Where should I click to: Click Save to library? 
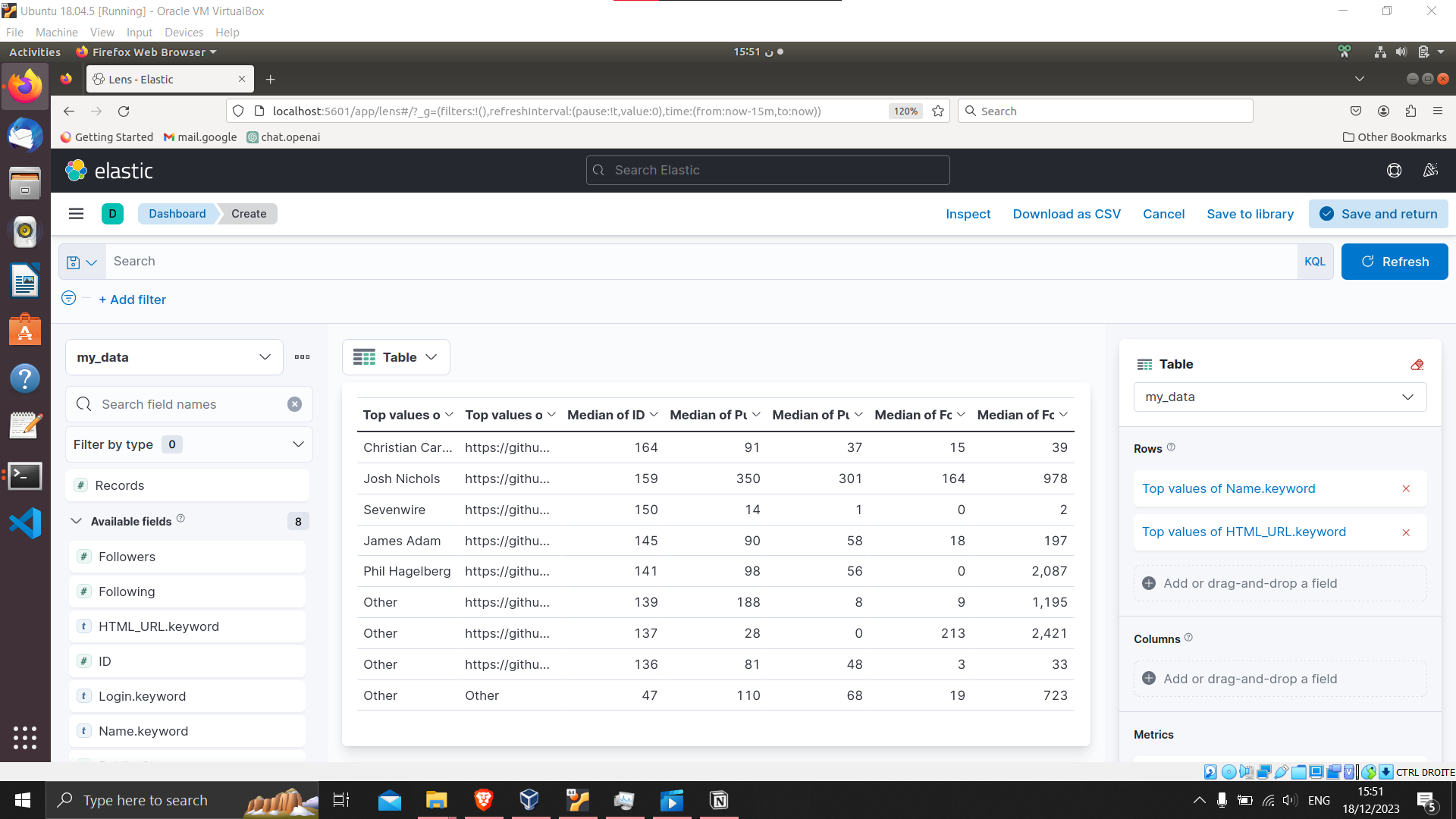(x=1250, y=214)
